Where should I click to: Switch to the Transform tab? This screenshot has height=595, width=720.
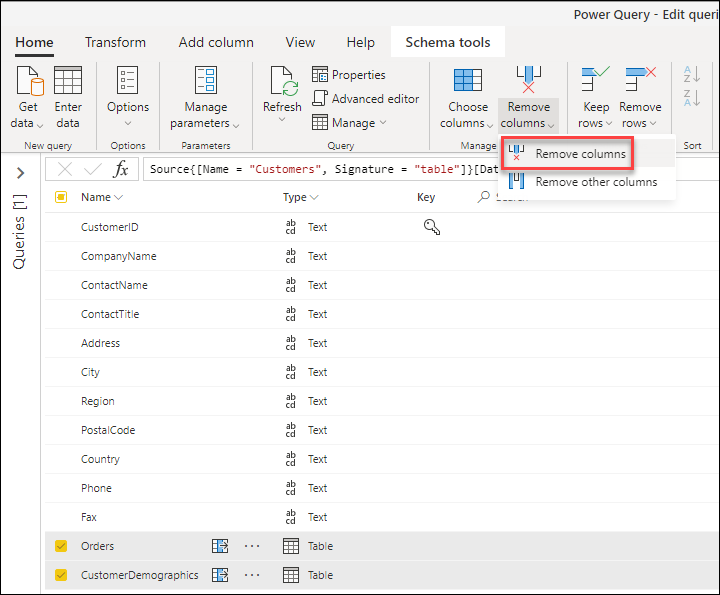click(115, 42)
